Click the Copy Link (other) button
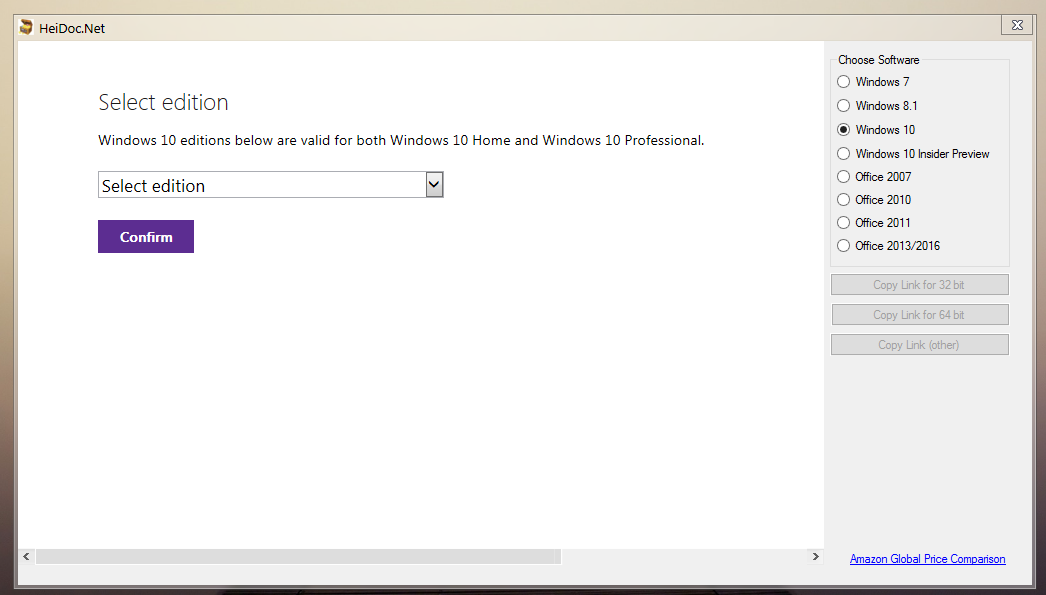Image resolution: width=1046 pixels, height=595 pixels. click(x=919, y=345)
